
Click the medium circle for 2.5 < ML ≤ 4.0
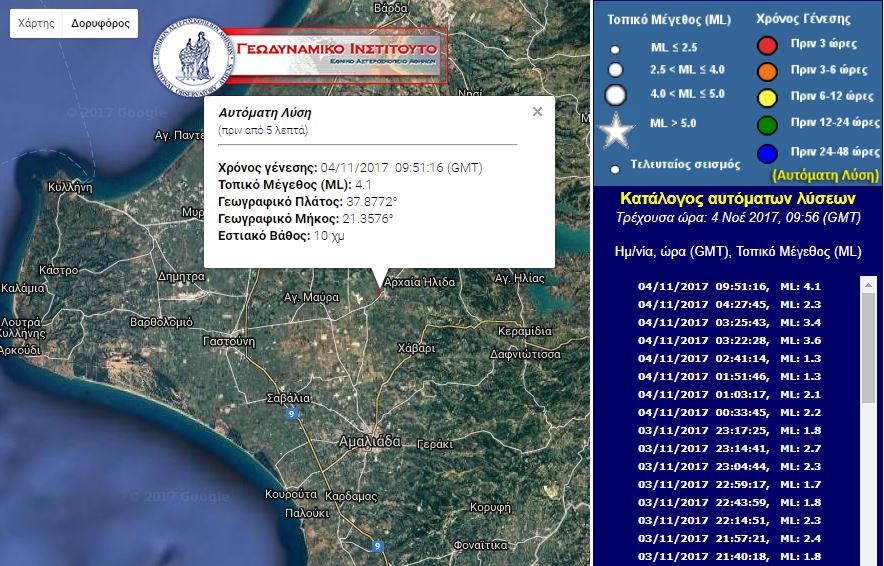click(615, 70)
